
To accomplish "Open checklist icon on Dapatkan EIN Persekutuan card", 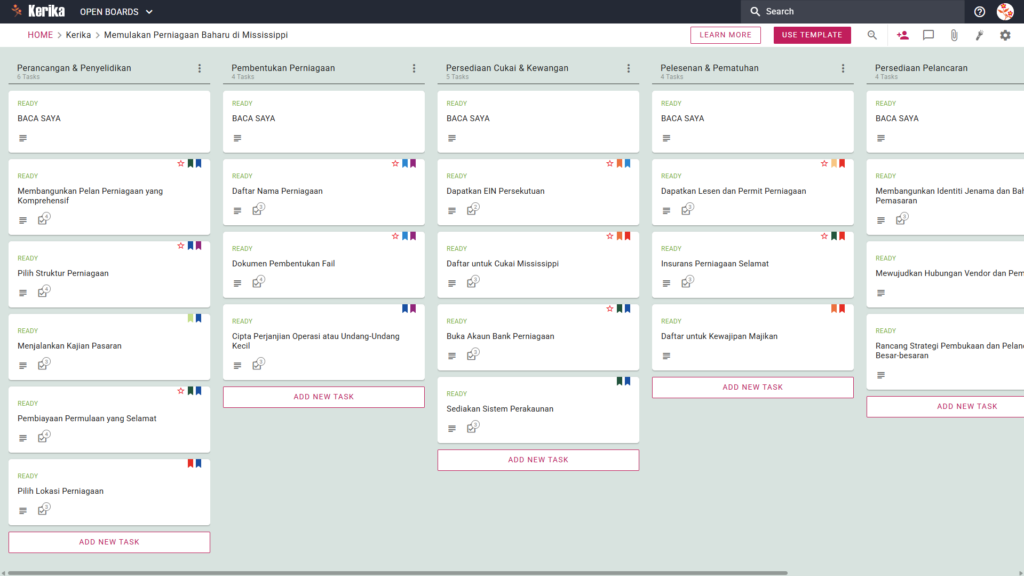I will [472, 210].
